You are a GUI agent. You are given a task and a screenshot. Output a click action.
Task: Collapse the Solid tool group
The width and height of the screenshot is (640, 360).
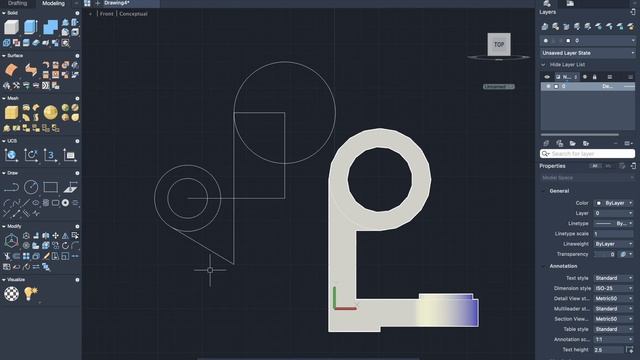coord(4,13)
